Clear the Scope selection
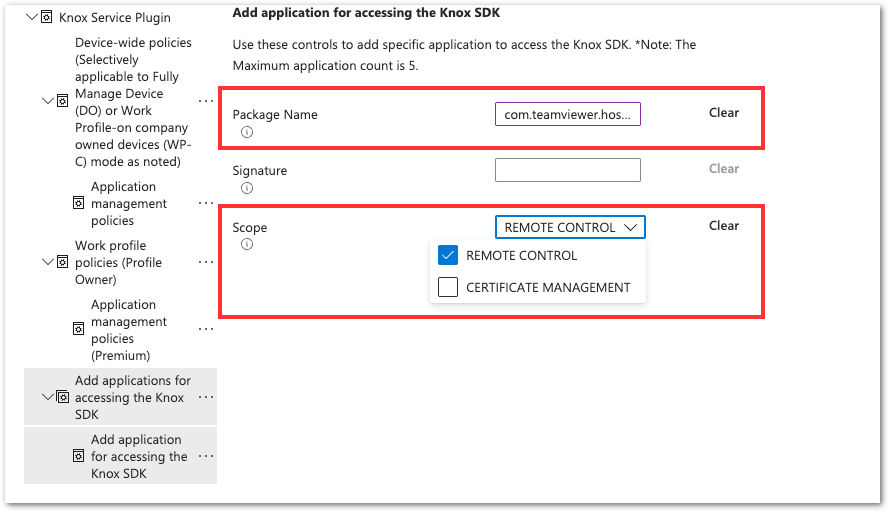This screenshot has width=889, height=512. point(723,226)
